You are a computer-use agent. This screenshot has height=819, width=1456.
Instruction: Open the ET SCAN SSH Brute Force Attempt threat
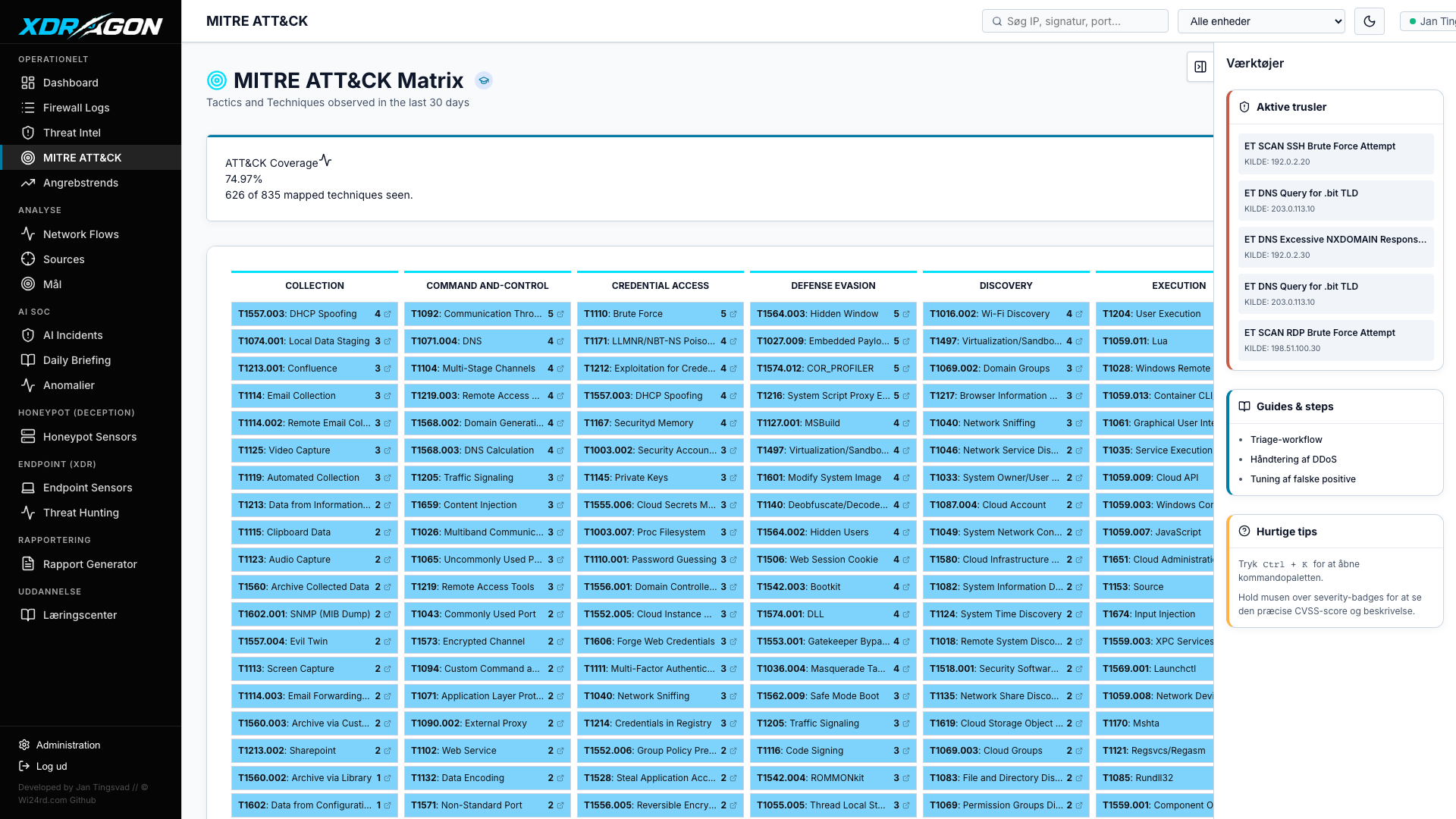coord(1336,153)
